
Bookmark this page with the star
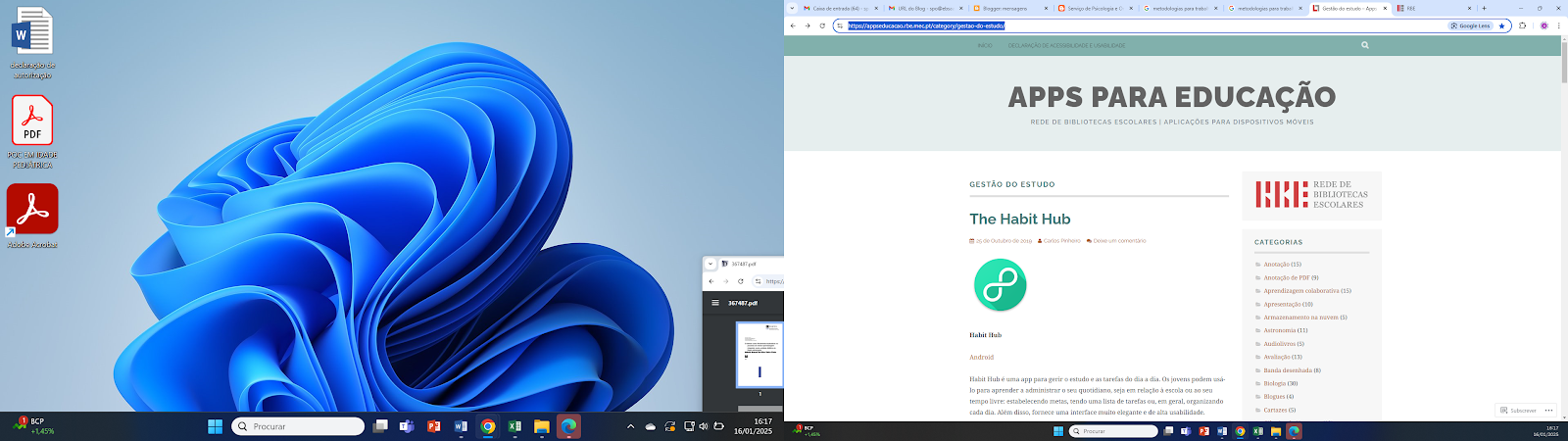(1502, 25)
